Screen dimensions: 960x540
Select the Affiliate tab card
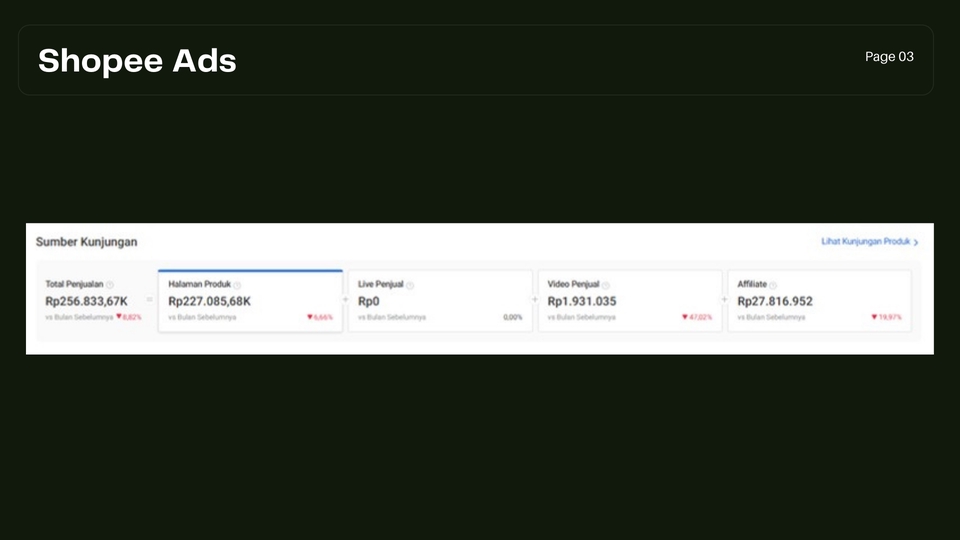(819, 301)
